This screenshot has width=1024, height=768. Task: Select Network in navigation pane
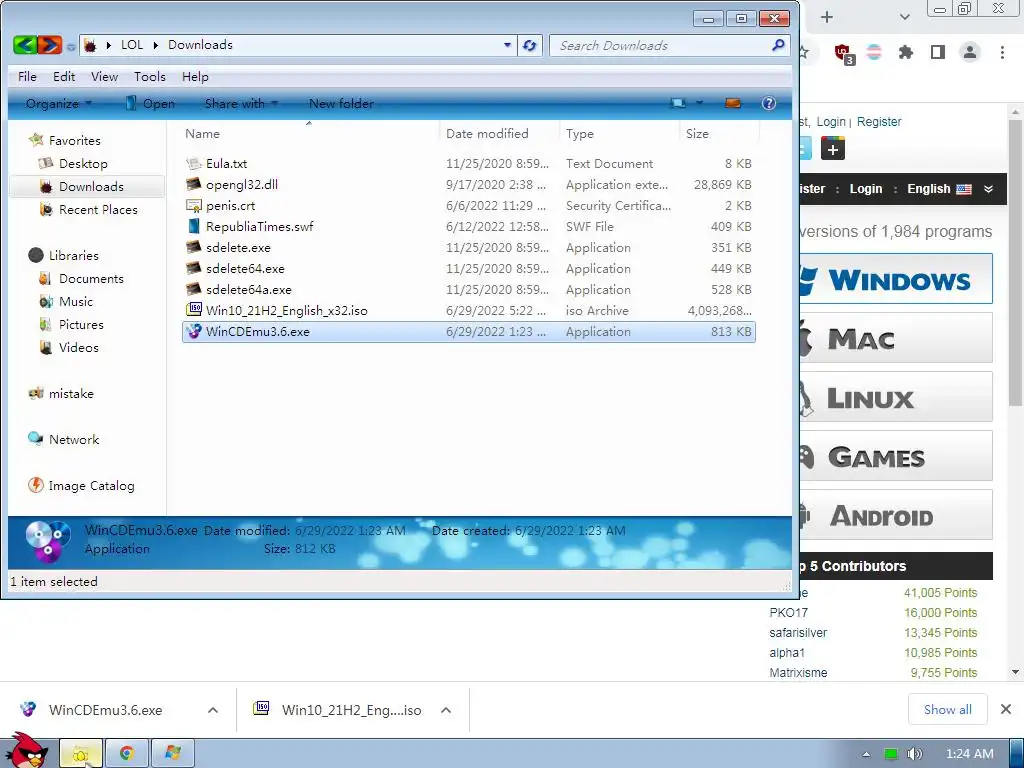pyautogui.click(x=74, y=440)
